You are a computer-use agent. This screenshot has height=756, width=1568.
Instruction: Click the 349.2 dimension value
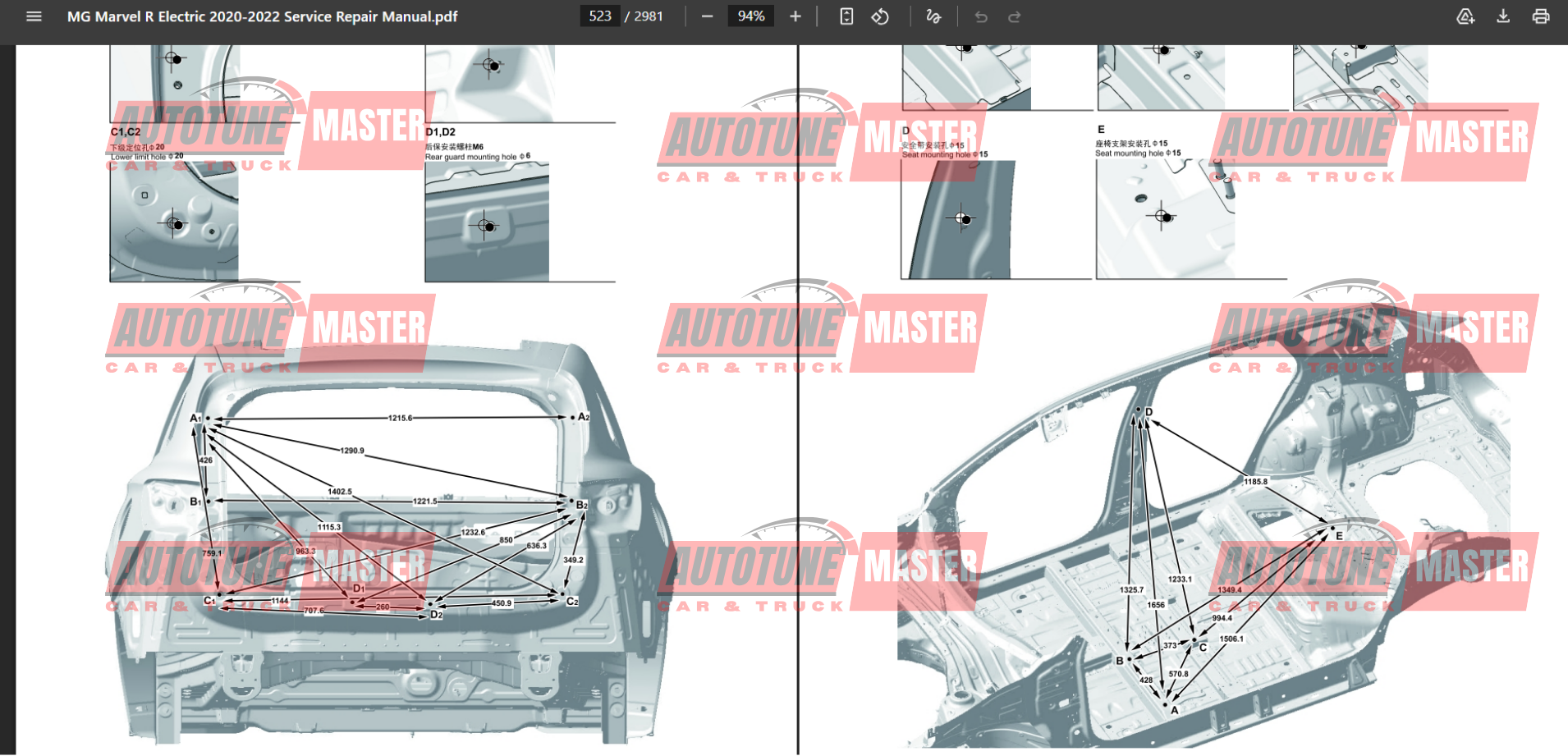(573, 560)
